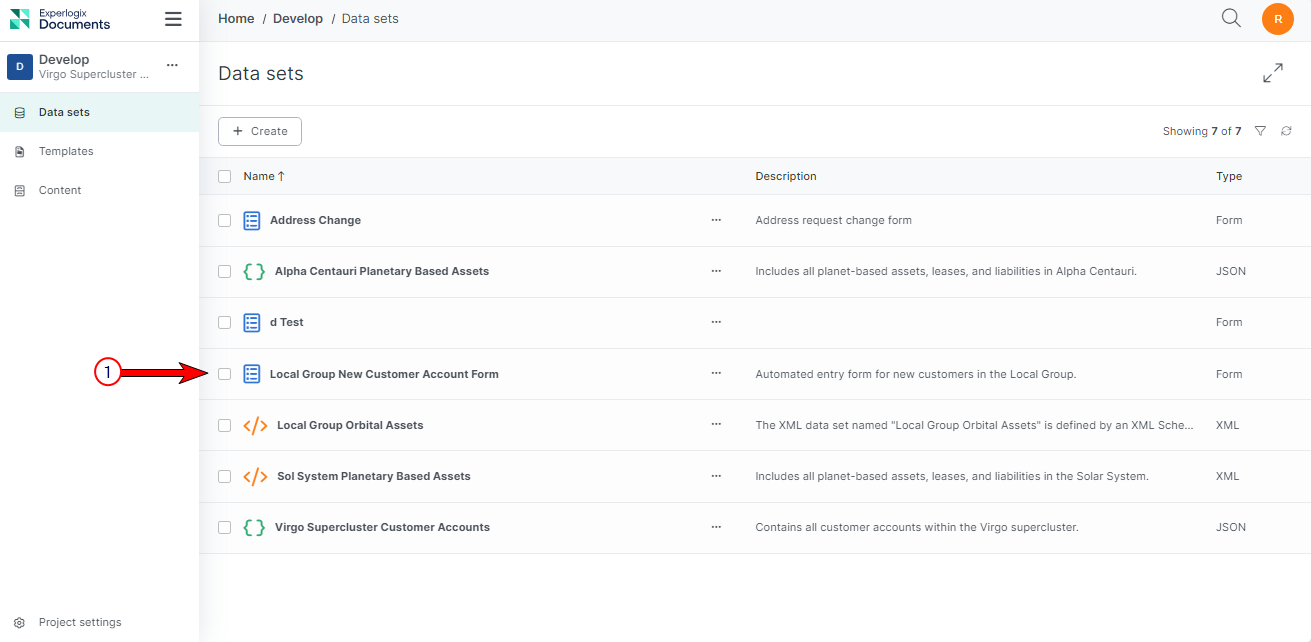Open the Address Change row options menu
Screen dimensions: 1311x642
pos(716,220)
